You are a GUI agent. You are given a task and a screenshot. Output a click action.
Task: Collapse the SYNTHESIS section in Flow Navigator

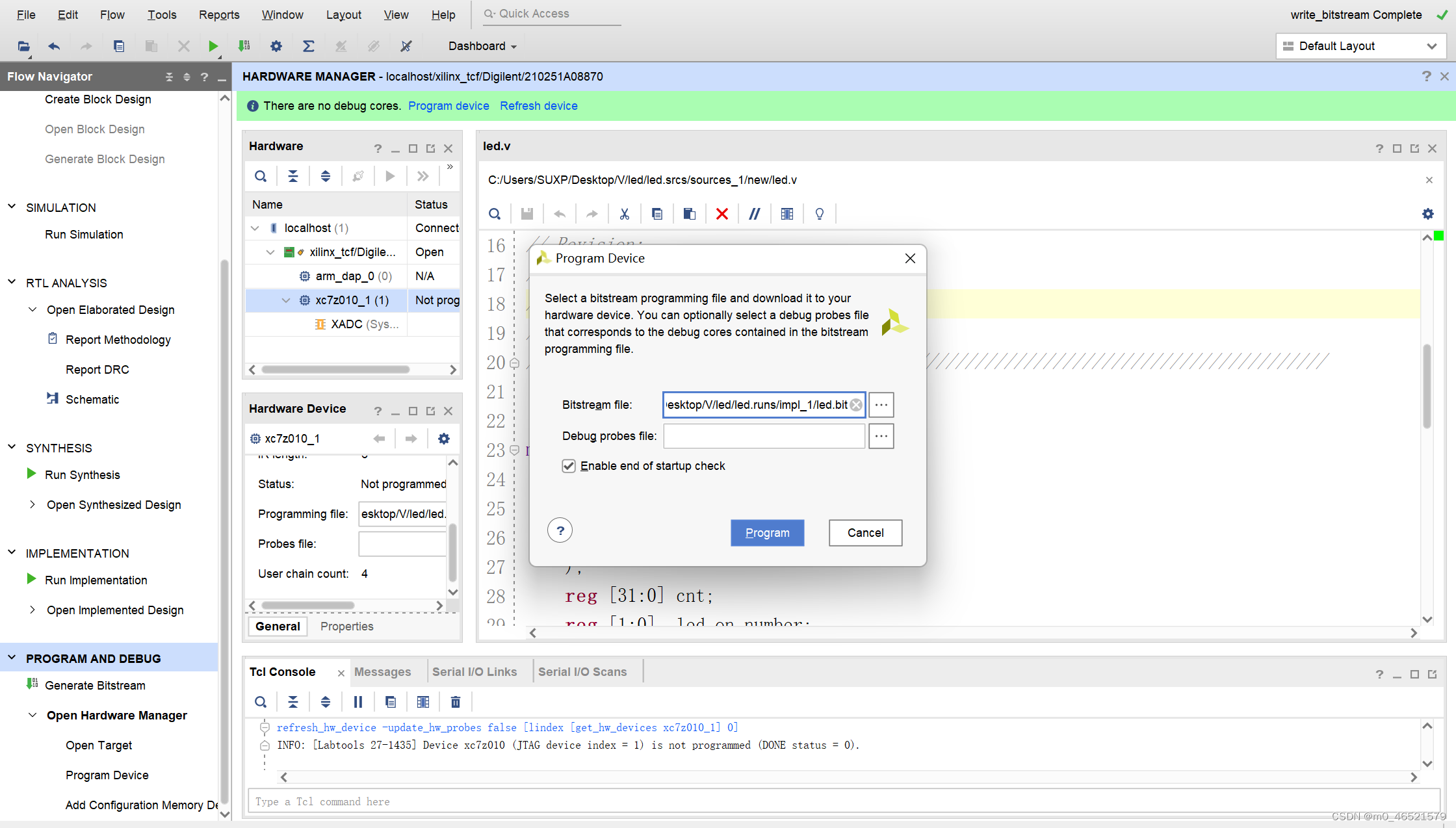pos(12,447)
